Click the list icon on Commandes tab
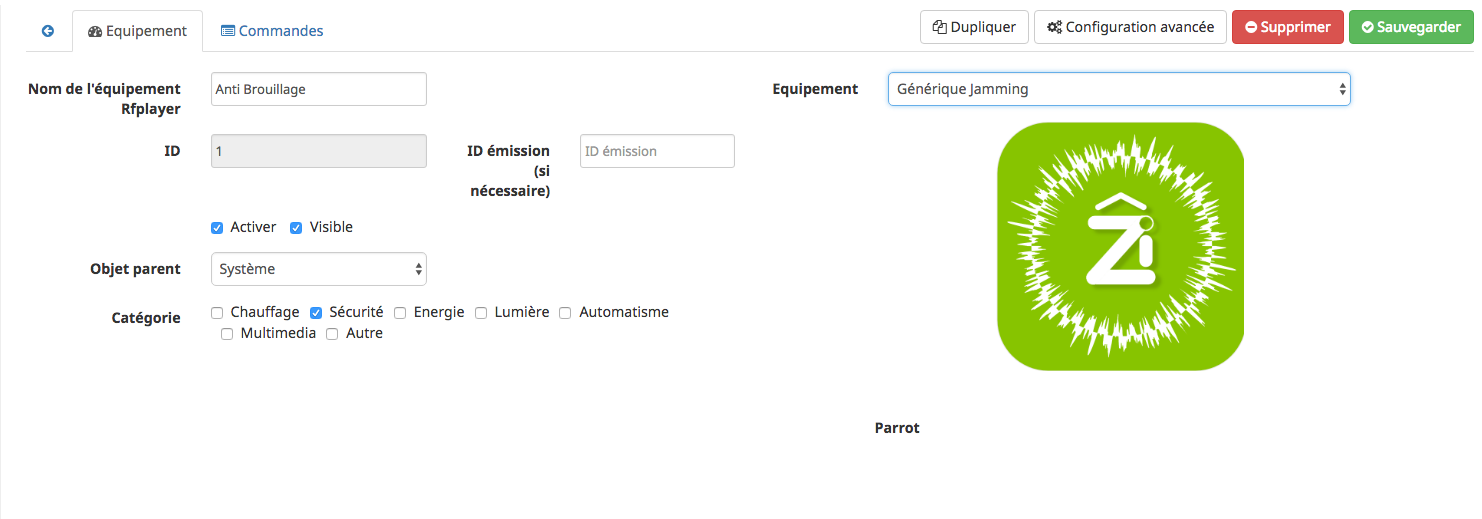The width and height of the screenshot is (1482, 519). (228, 31)
